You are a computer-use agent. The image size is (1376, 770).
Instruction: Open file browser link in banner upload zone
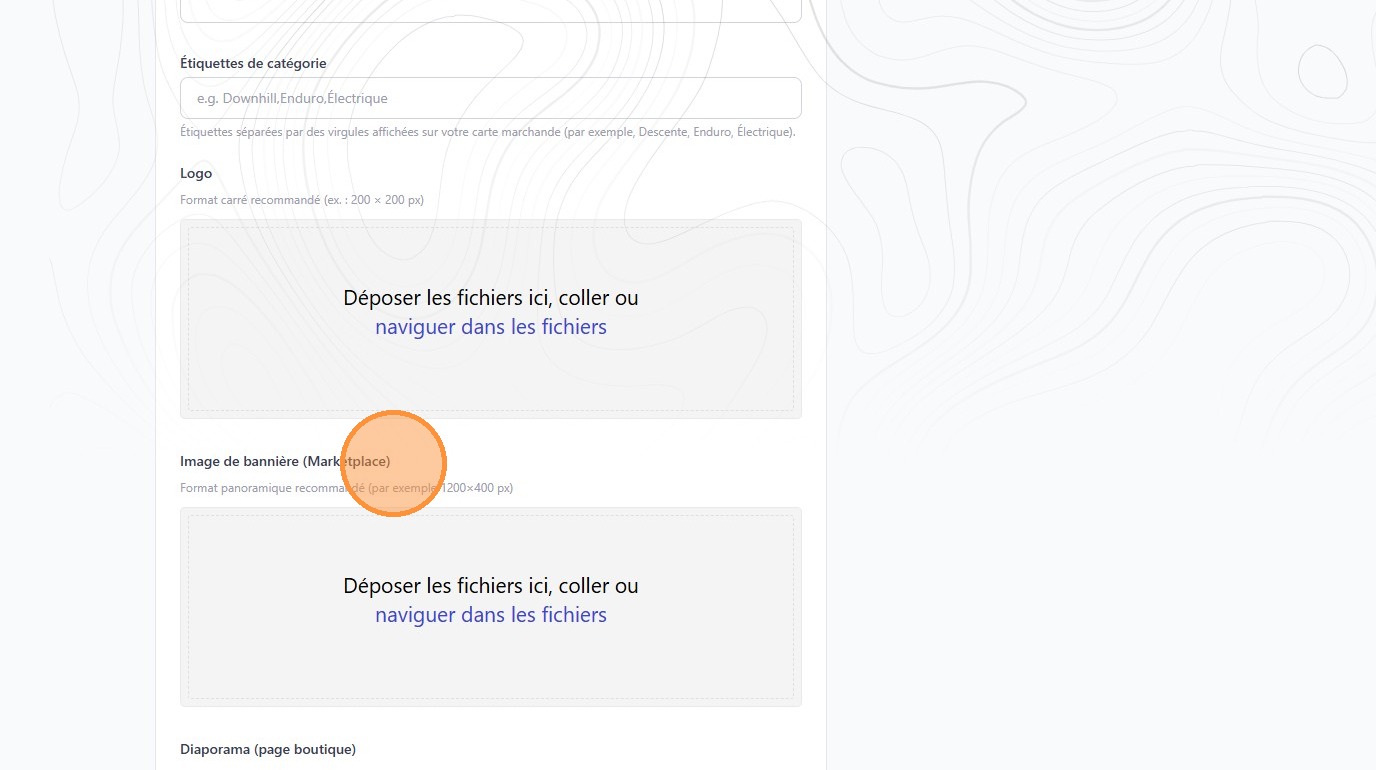490,615
